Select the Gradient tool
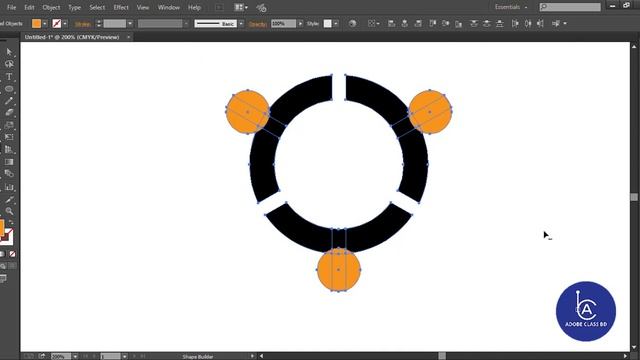 [x=9, y=162]
